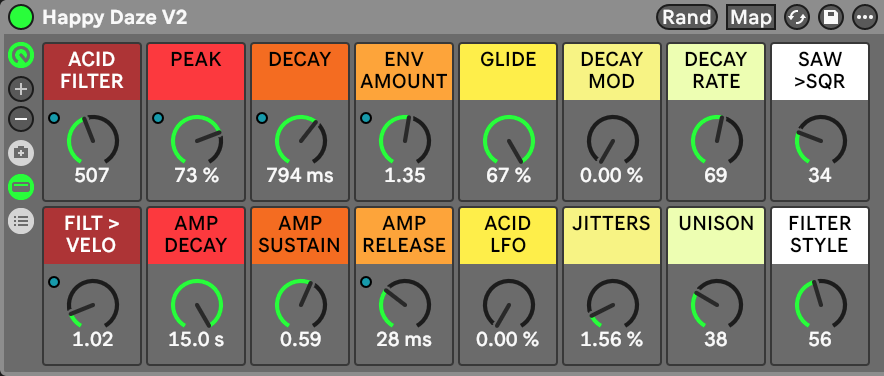Click the SAW >SQR knob
This screenshot has height=376, width=884.
[820, 140]
